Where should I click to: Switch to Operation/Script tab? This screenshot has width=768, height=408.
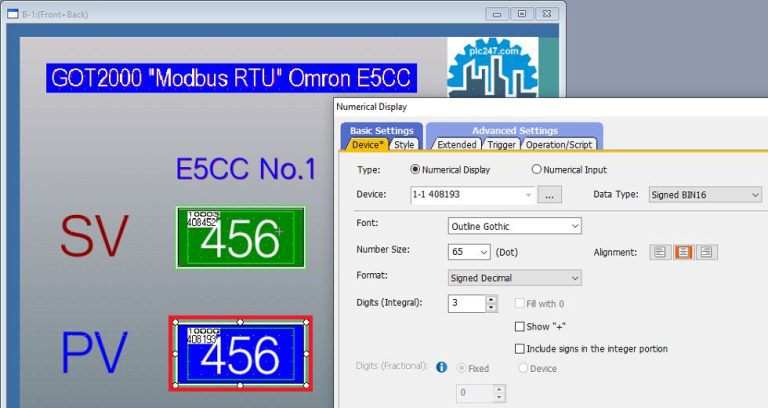pos(559,144)
